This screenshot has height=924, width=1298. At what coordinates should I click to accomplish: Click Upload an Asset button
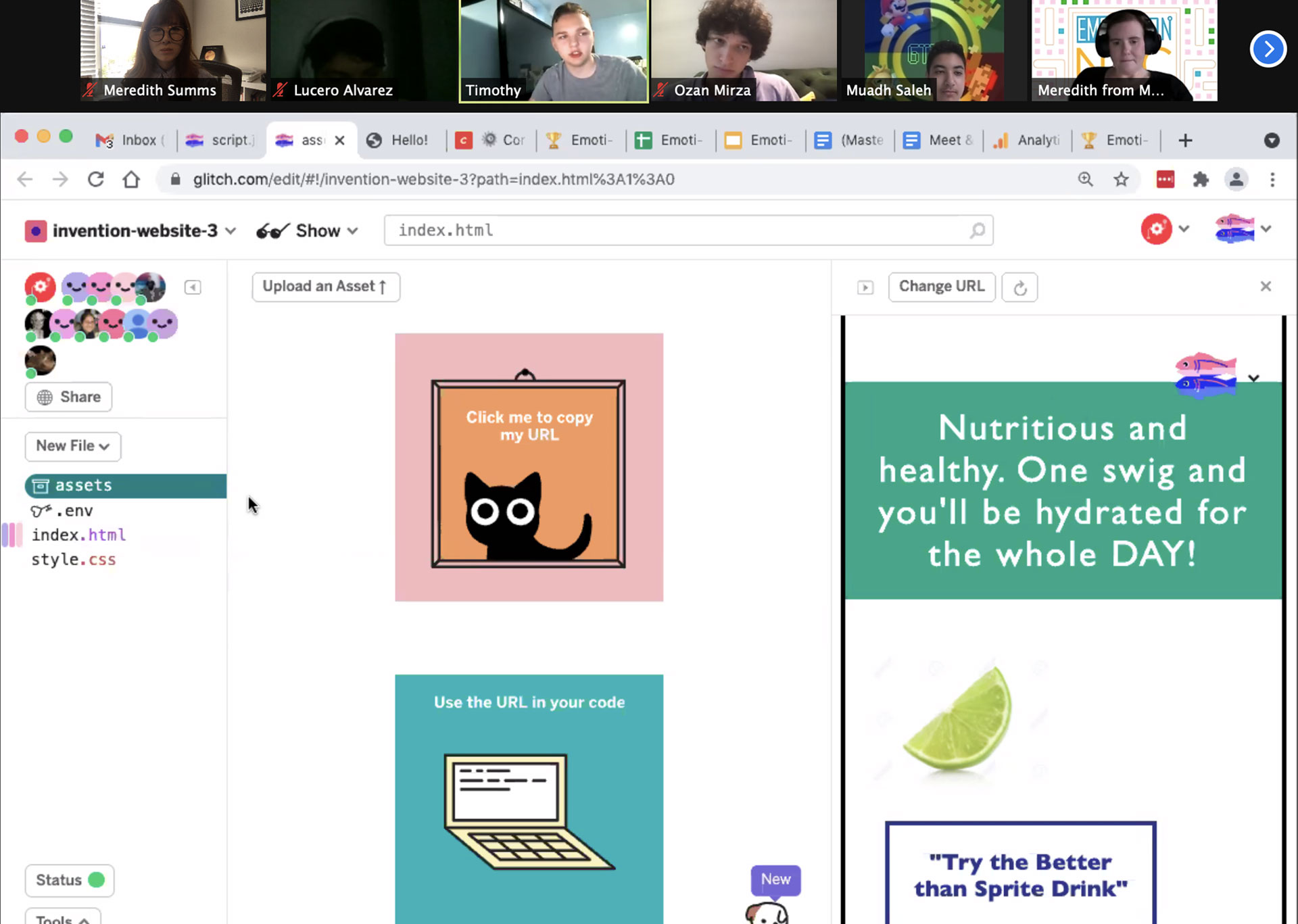tap(326, 287)
